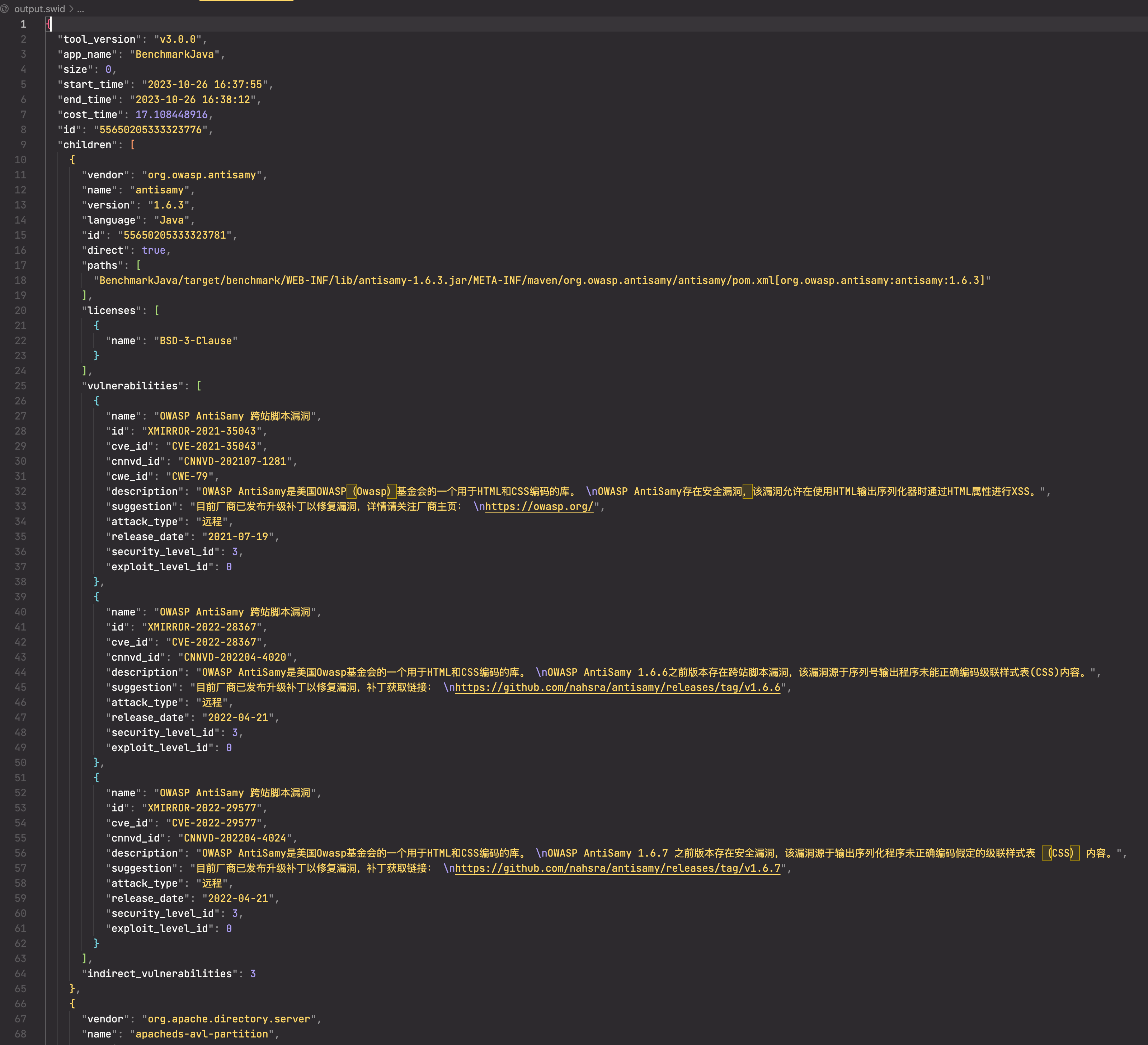Click the "antisamy" name value on line 12
1148x1045 pixels.
click(x=159, y=189)
